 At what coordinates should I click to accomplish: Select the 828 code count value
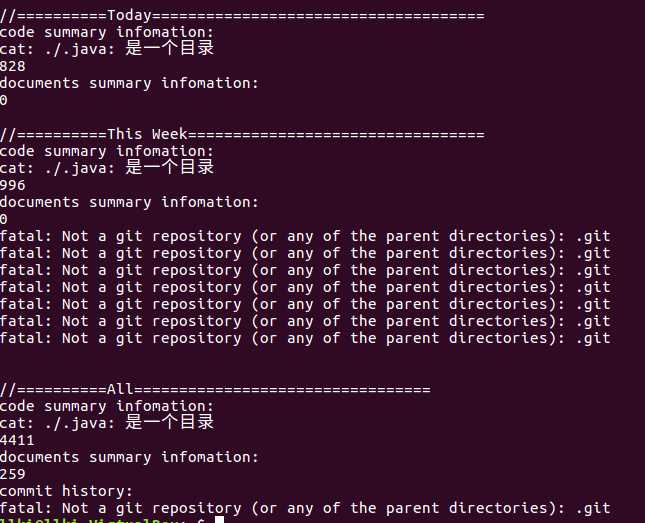13,66
